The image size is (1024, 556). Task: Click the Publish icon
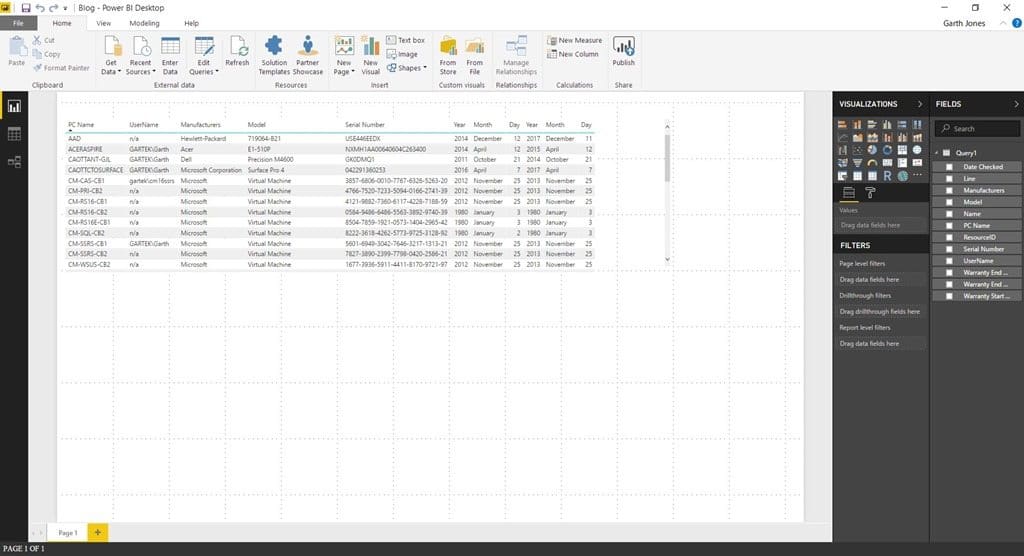point(623,51)
